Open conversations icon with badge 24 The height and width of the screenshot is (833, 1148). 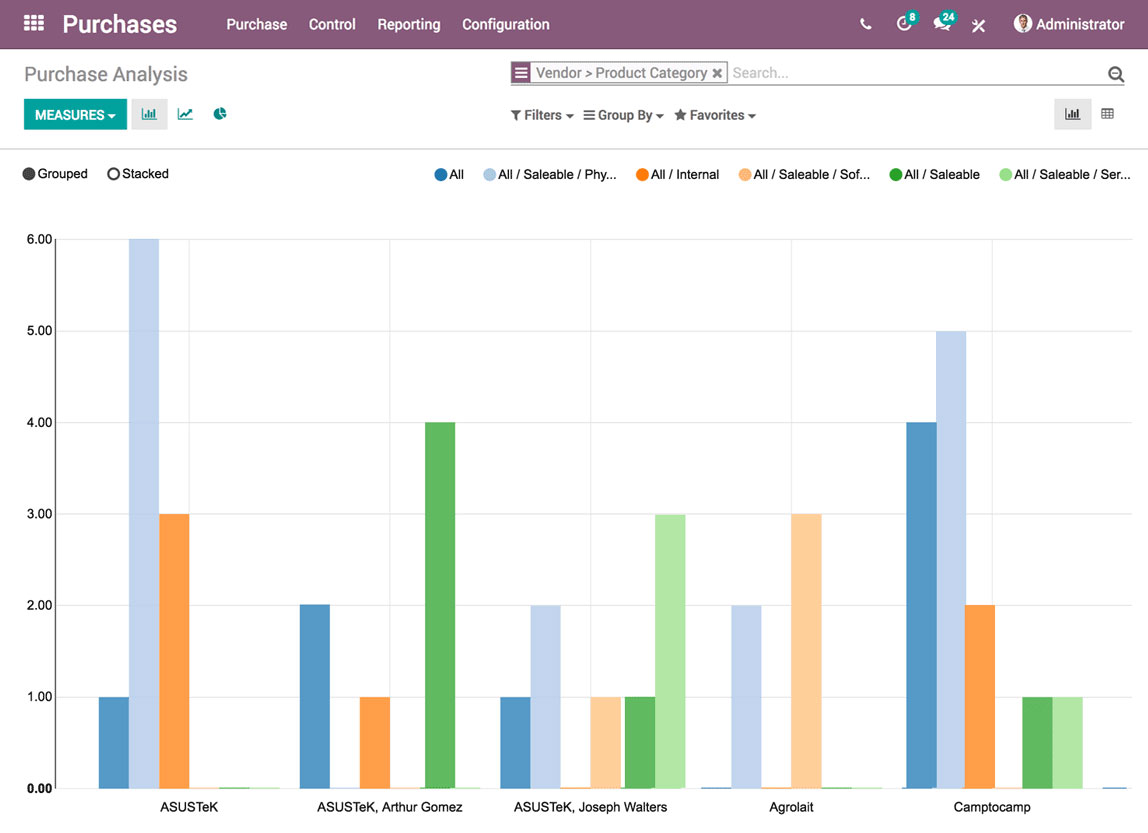click(942, 24)
